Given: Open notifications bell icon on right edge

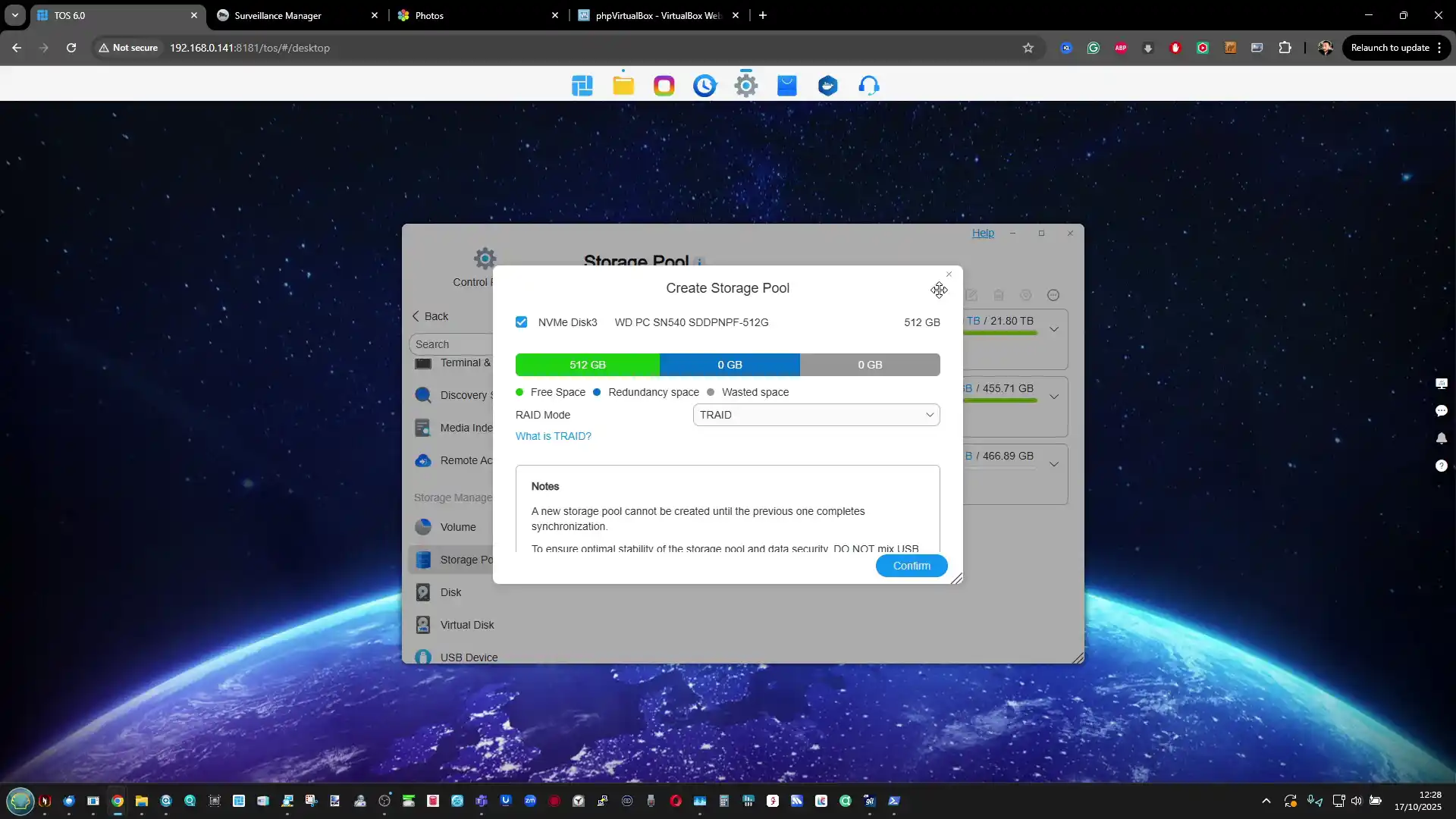Looking at the screenshot, I should point(1442,438).
